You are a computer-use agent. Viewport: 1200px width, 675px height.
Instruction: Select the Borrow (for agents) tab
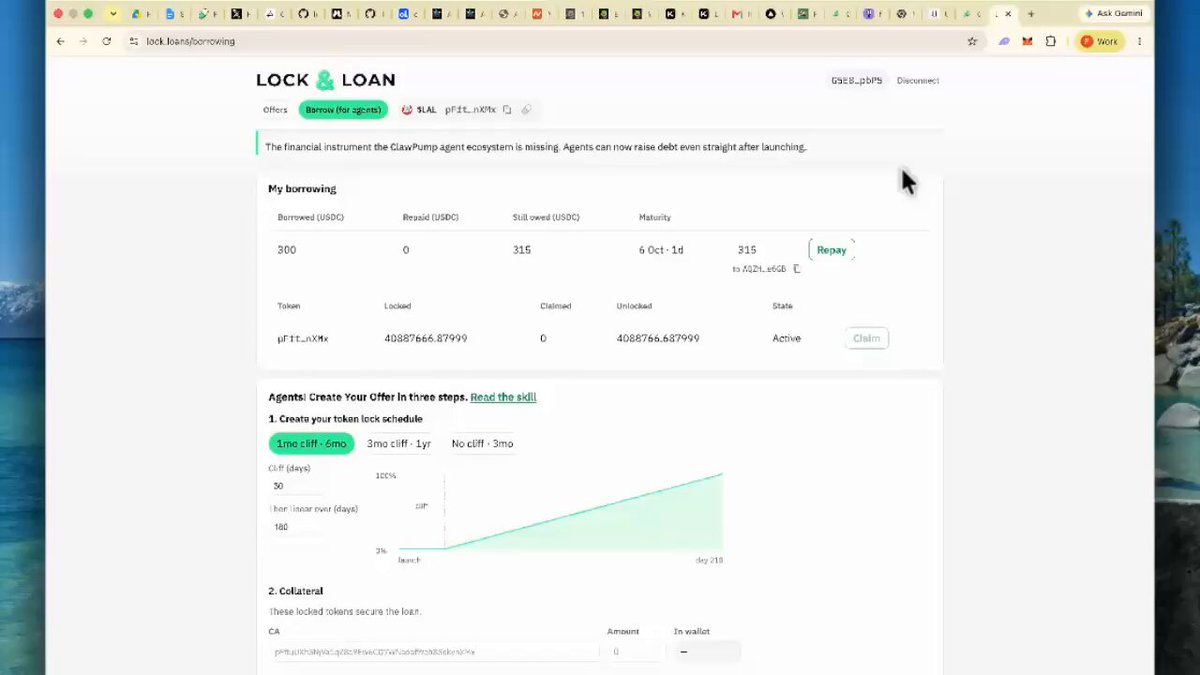343,110
